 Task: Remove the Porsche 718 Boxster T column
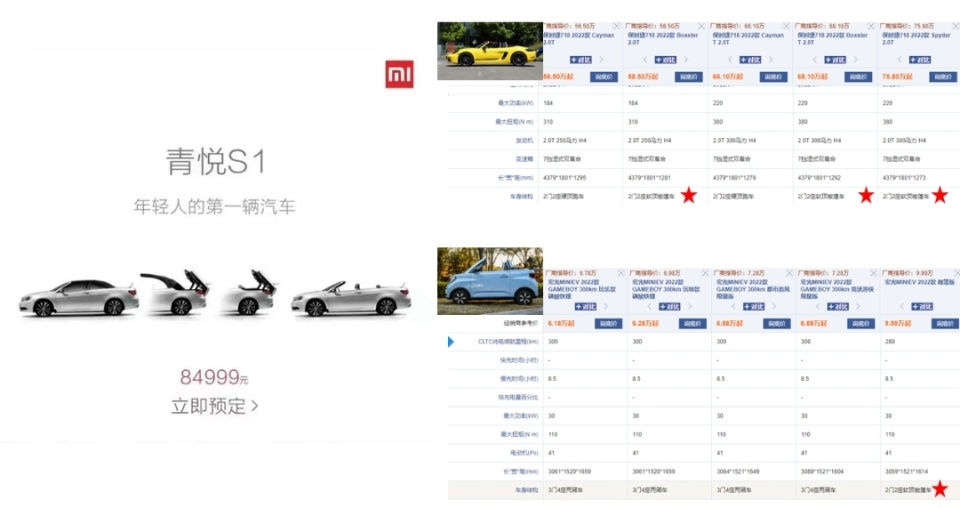click(x=871, y=26)
